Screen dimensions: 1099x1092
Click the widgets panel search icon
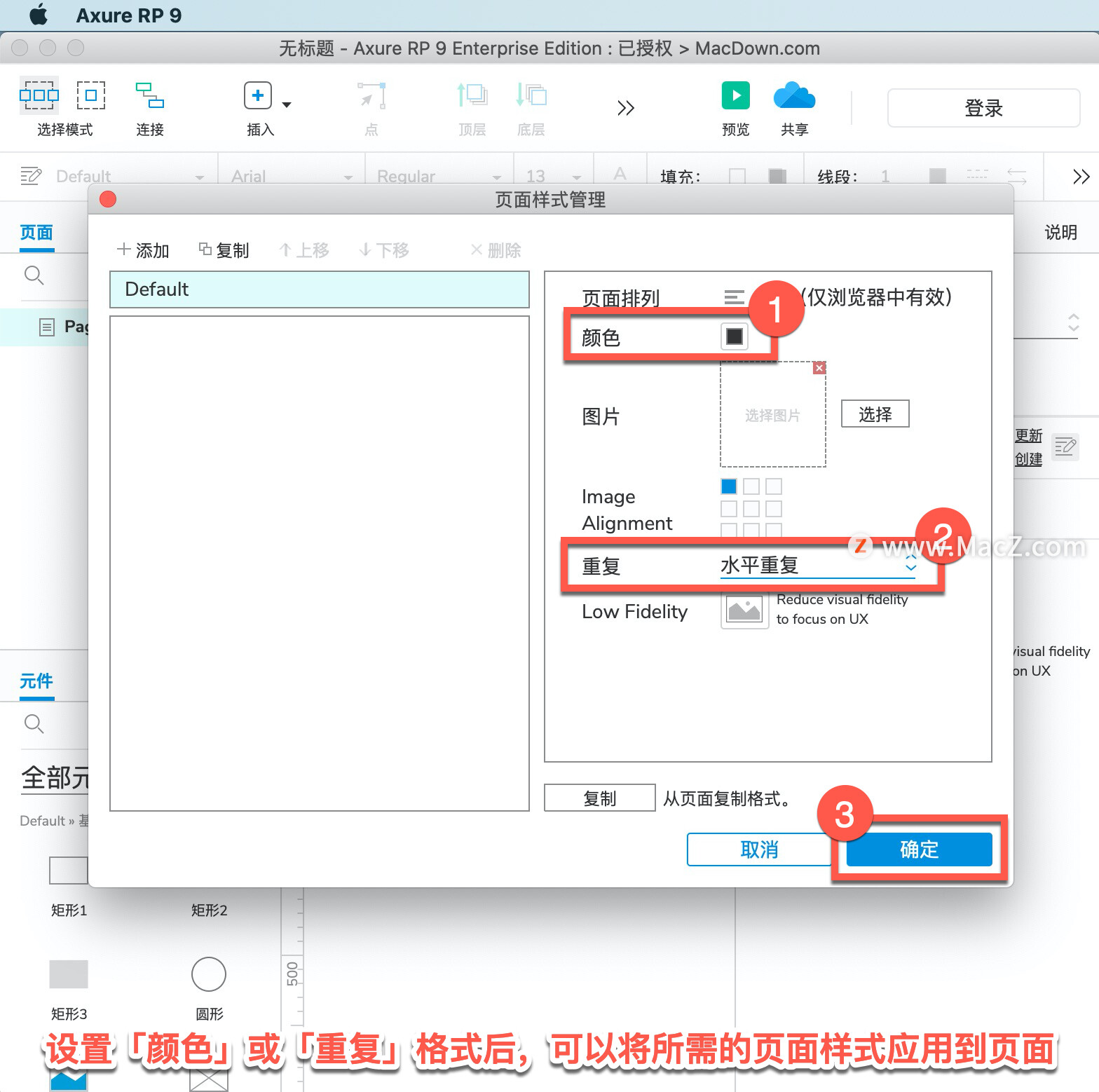point(34,724)
